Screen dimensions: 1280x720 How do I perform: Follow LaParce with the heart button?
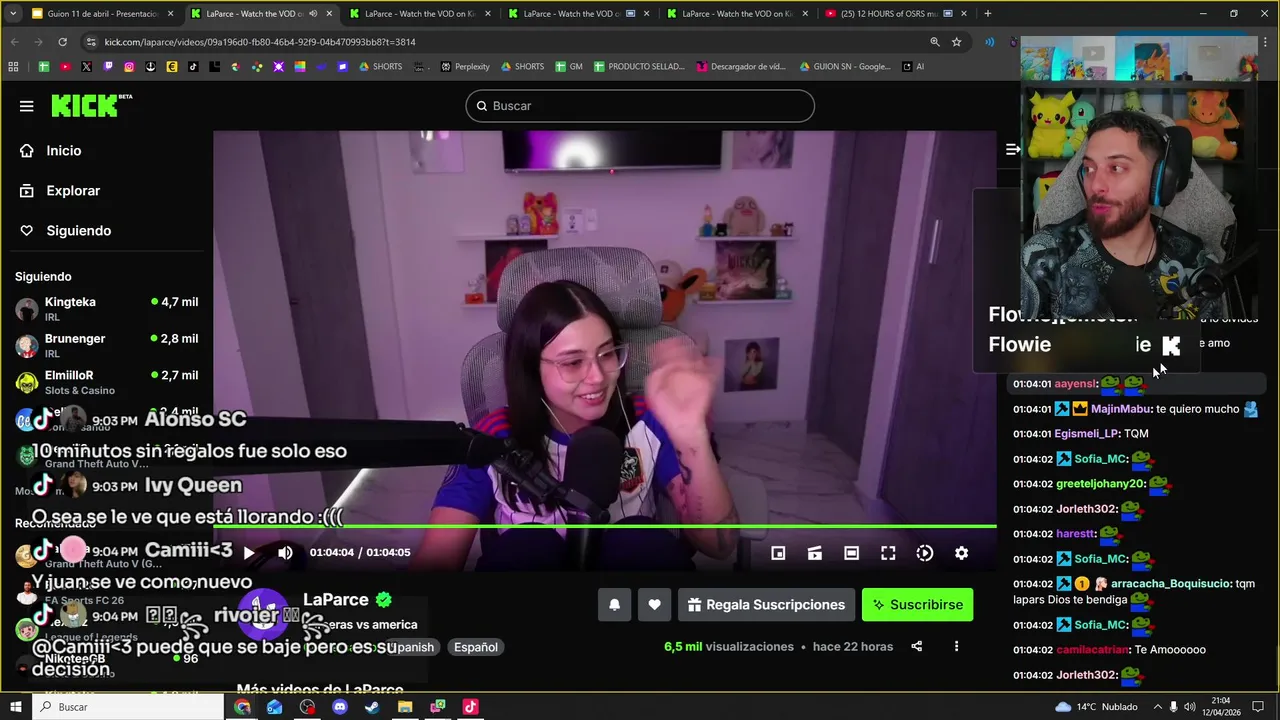click(x=654, y=604)
